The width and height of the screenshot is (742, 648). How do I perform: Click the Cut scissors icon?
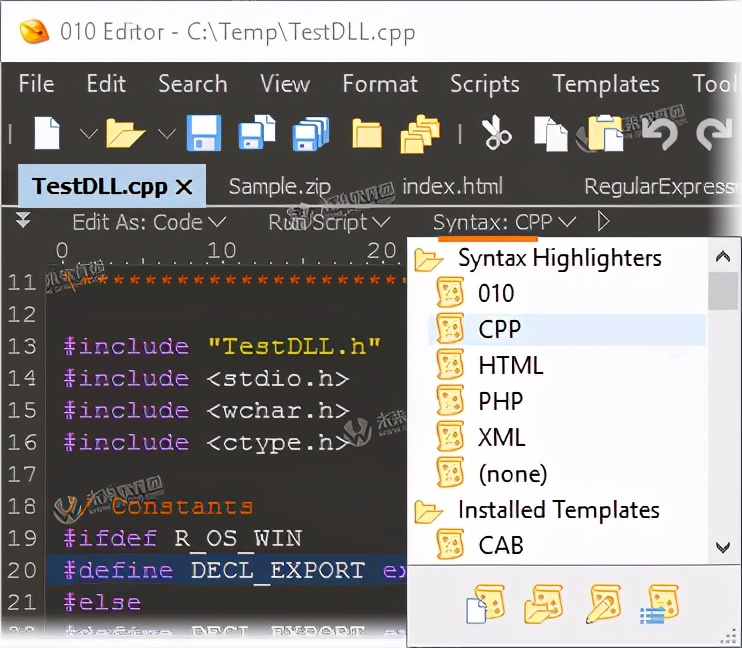click(x=496, y=132)
